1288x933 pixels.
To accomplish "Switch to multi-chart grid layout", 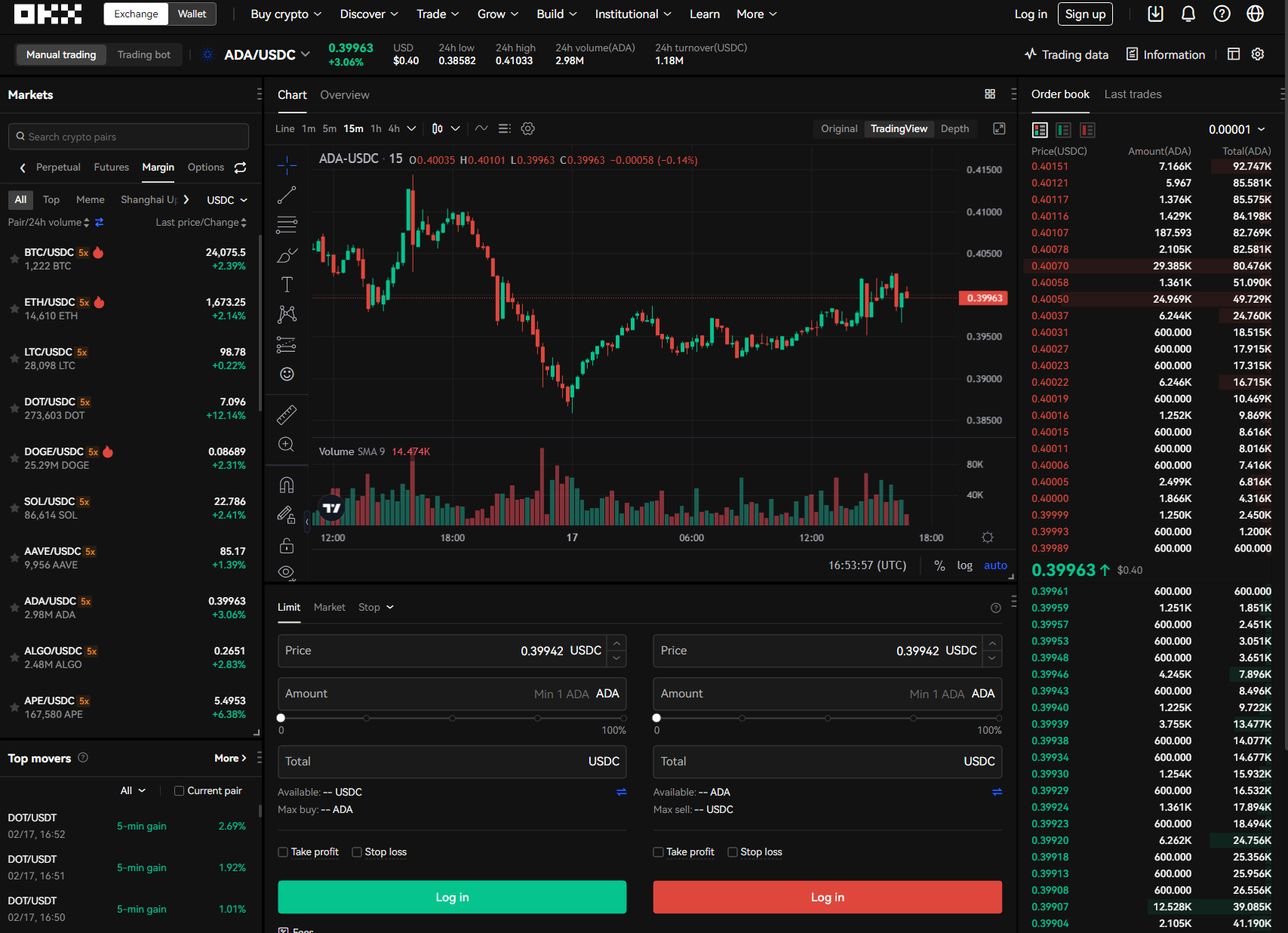I will coord(990,94).
